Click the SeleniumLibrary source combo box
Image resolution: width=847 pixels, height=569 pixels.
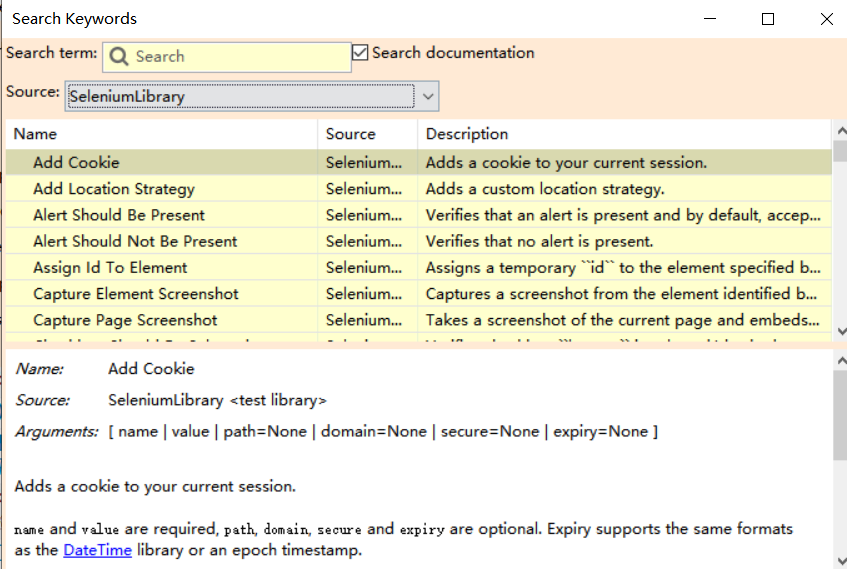[x=240, y=97]
